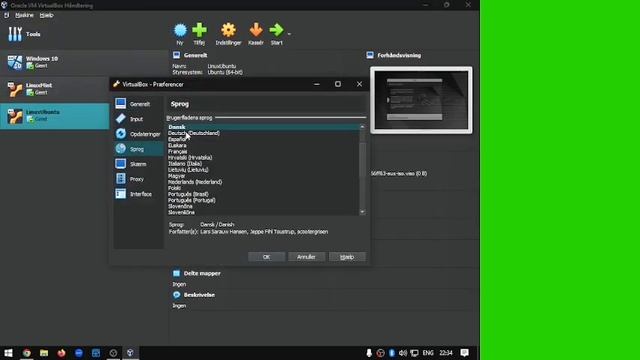Click the Hjælp button in the dialog
640x360 pixels.
pyautogui.click(x=347, y=257)
